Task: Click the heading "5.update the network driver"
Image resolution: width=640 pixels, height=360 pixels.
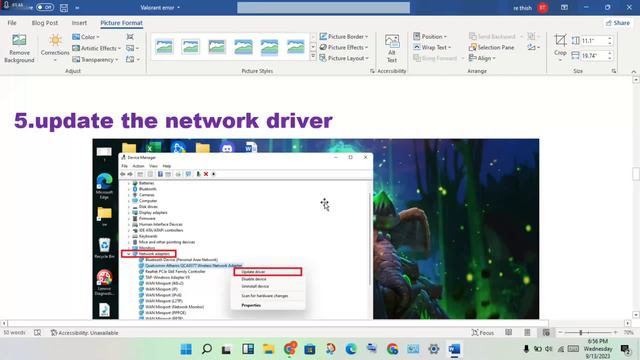Action: coord(173,121)
